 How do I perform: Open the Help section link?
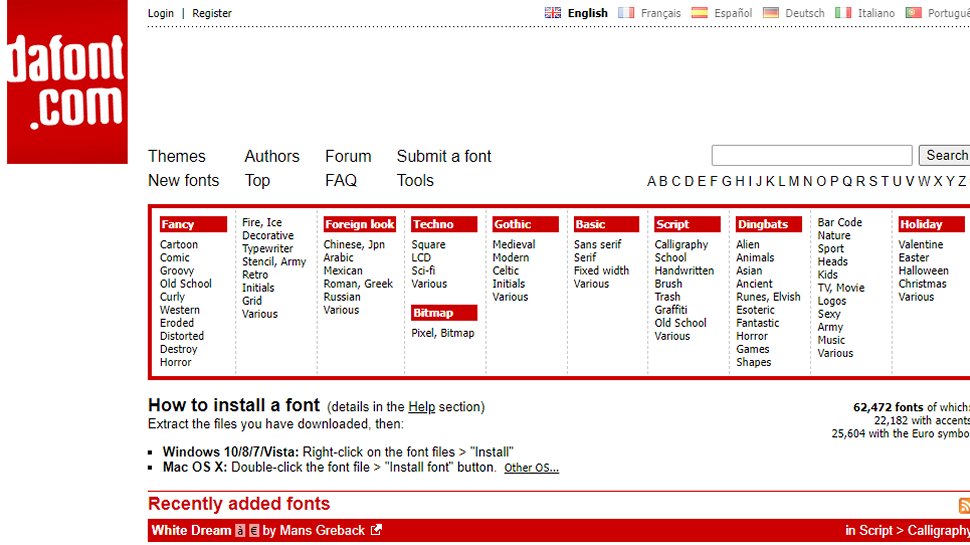[421, 407]
